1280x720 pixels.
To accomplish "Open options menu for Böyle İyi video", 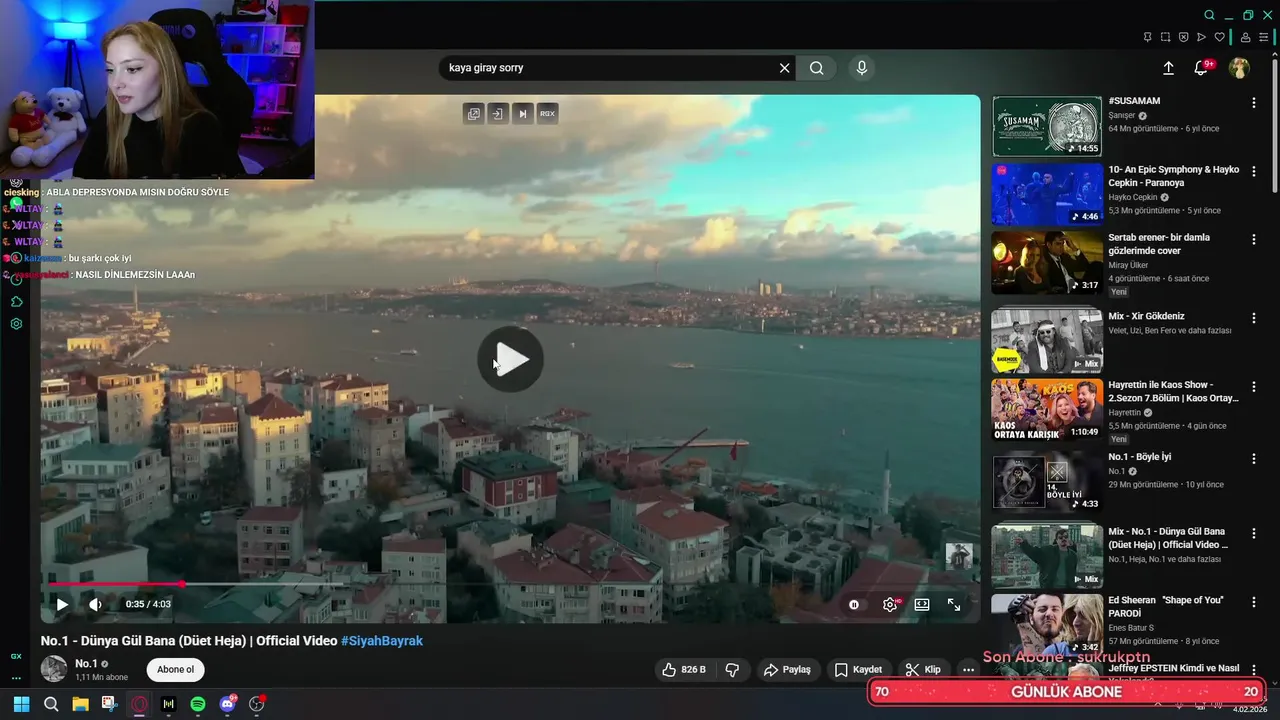I will 1254,458.
